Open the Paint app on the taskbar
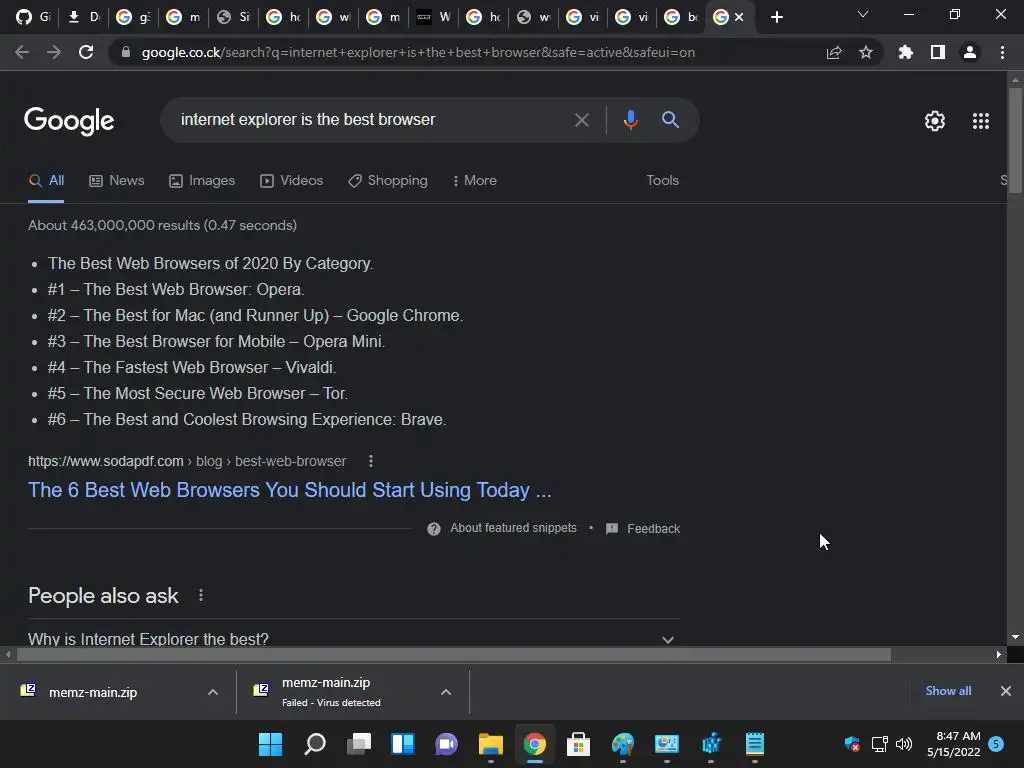 click(622, 744)
